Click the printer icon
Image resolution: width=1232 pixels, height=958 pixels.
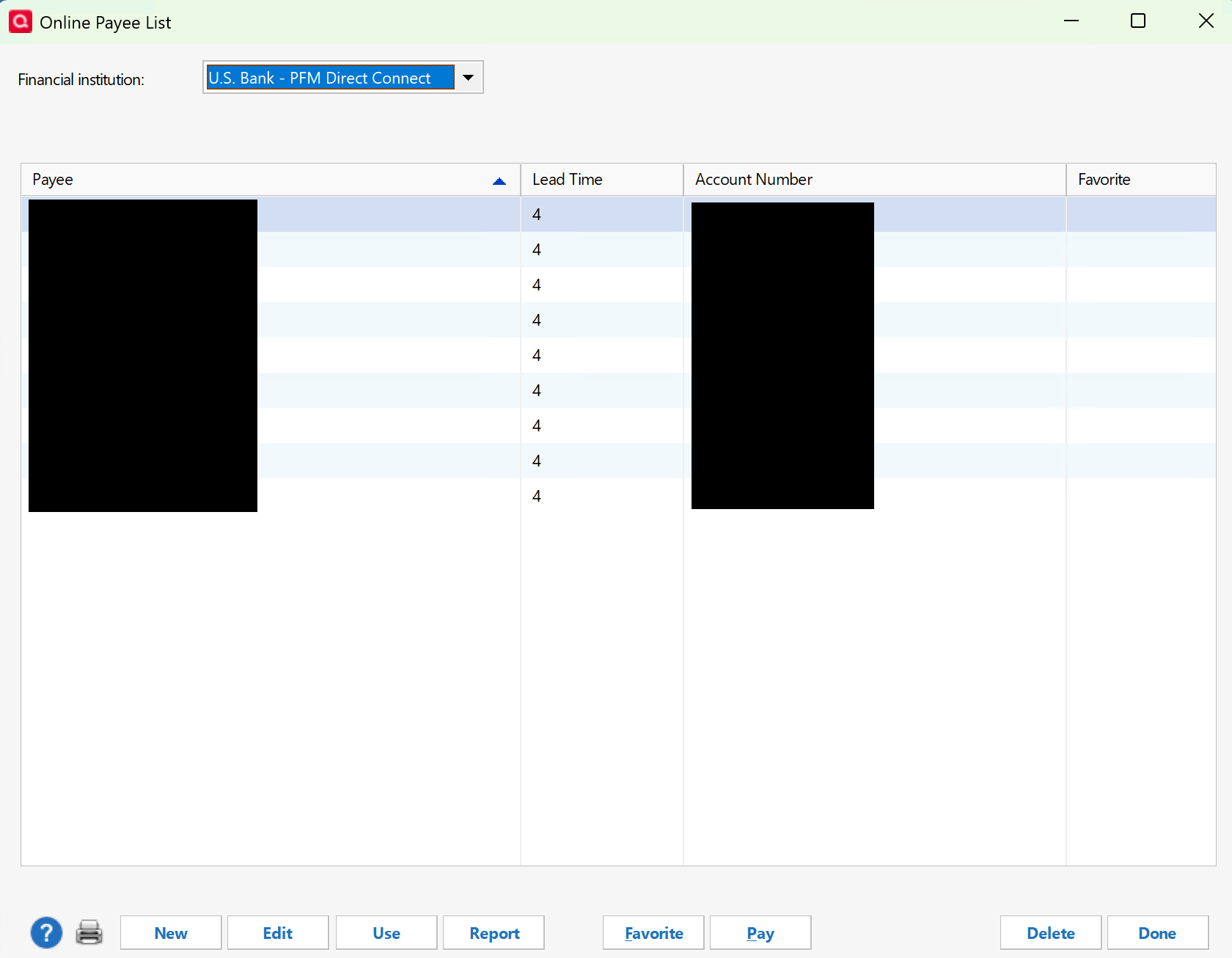[89, 933]
